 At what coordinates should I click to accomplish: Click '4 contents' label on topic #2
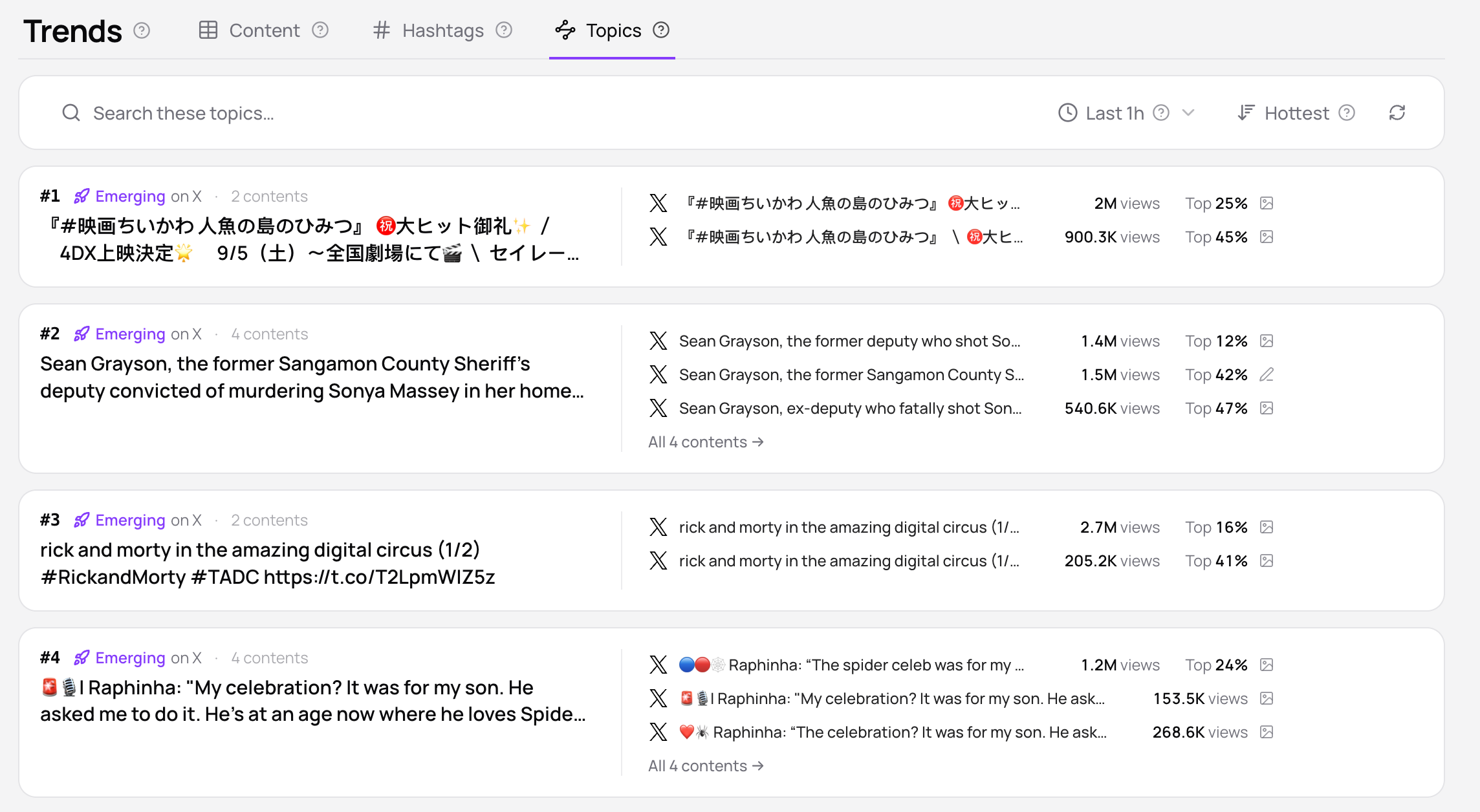pyautogui.click(x=270, y=334)
